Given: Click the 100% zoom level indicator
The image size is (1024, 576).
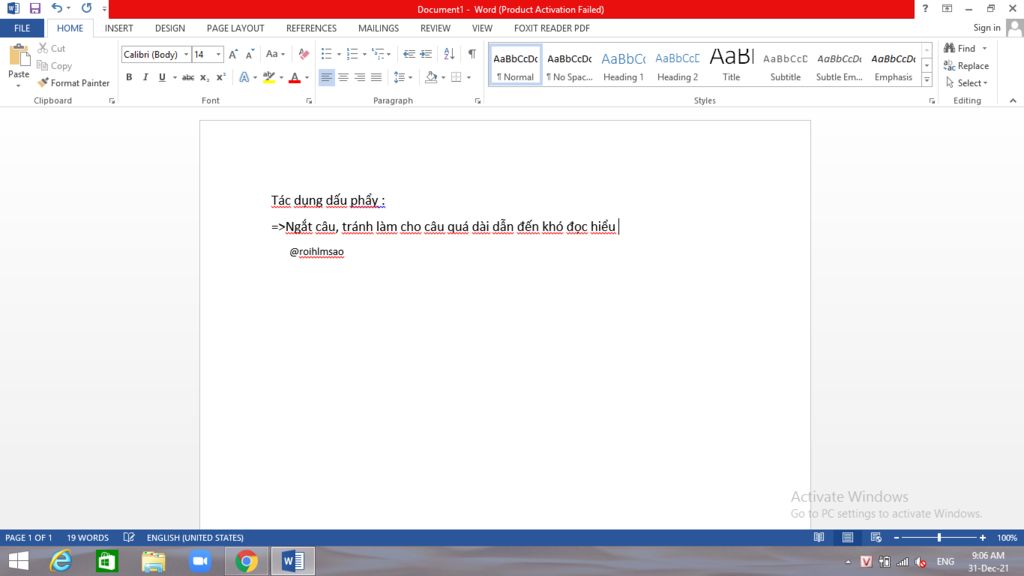Looking at the screenshot, I should pyautogui.click(x=1007, y=537).
